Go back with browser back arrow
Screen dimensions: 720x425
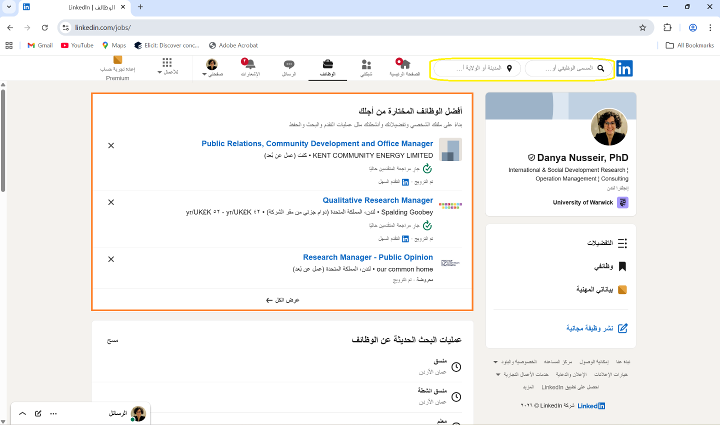point(10,28)
